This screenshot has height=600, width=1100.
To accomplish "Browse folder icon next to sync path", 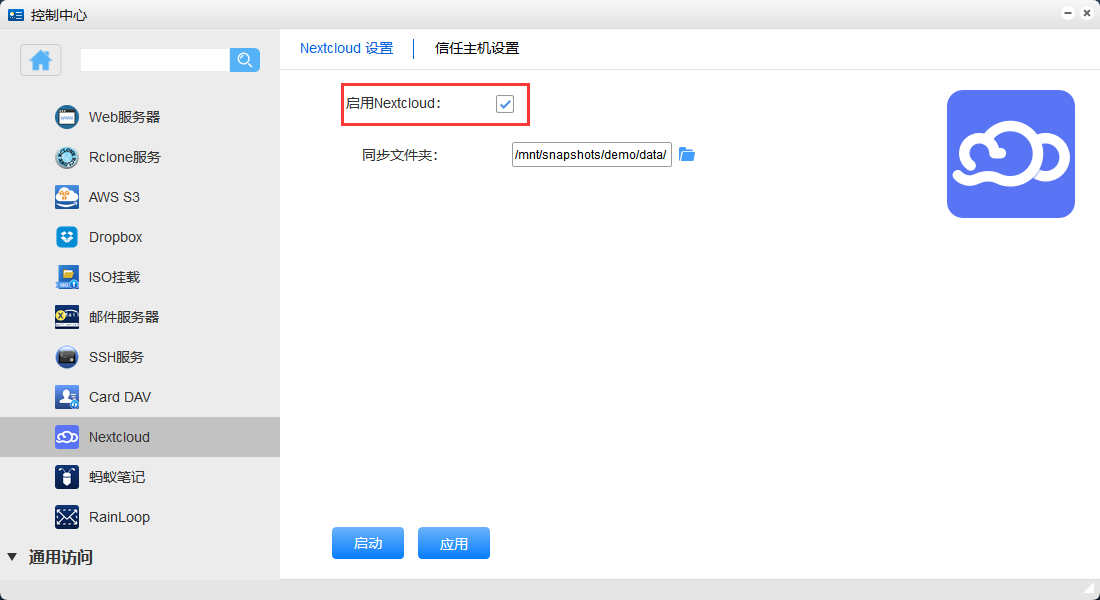I will click(687, 154).
